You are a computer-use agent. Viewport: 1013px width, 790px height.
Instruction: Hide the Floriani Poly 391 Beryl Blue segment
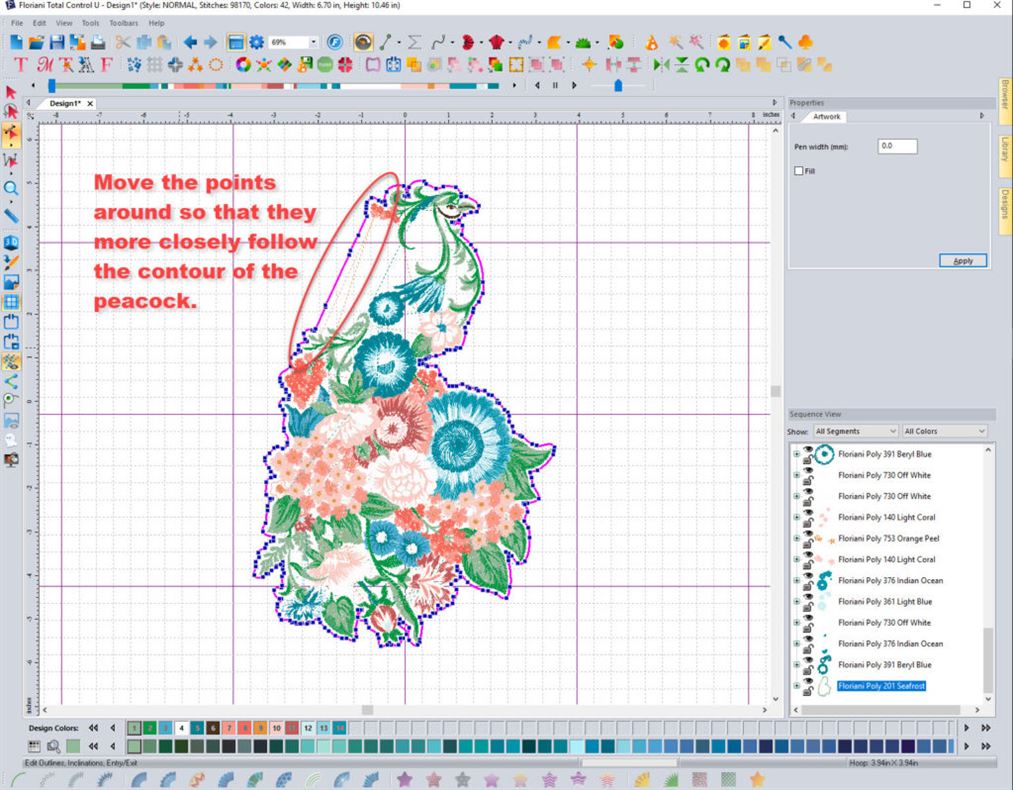click(x=806, y=450)
